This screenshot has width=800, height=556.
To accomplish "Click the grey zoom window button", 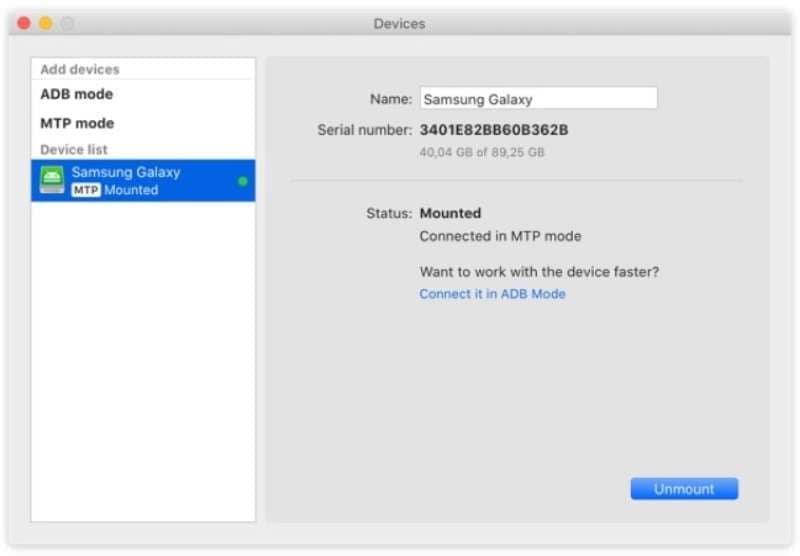I will click(66, 23).
